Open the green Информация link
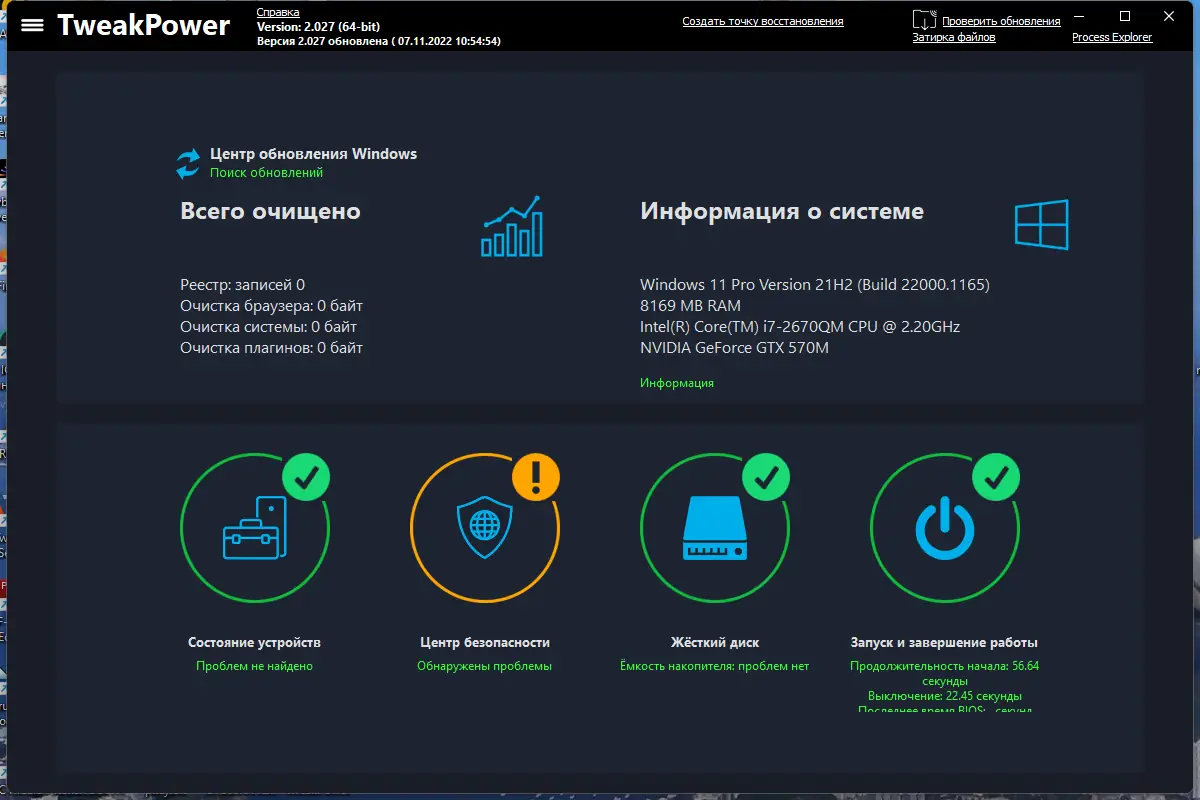1200x800 pixels. click(x=677, y=383)
